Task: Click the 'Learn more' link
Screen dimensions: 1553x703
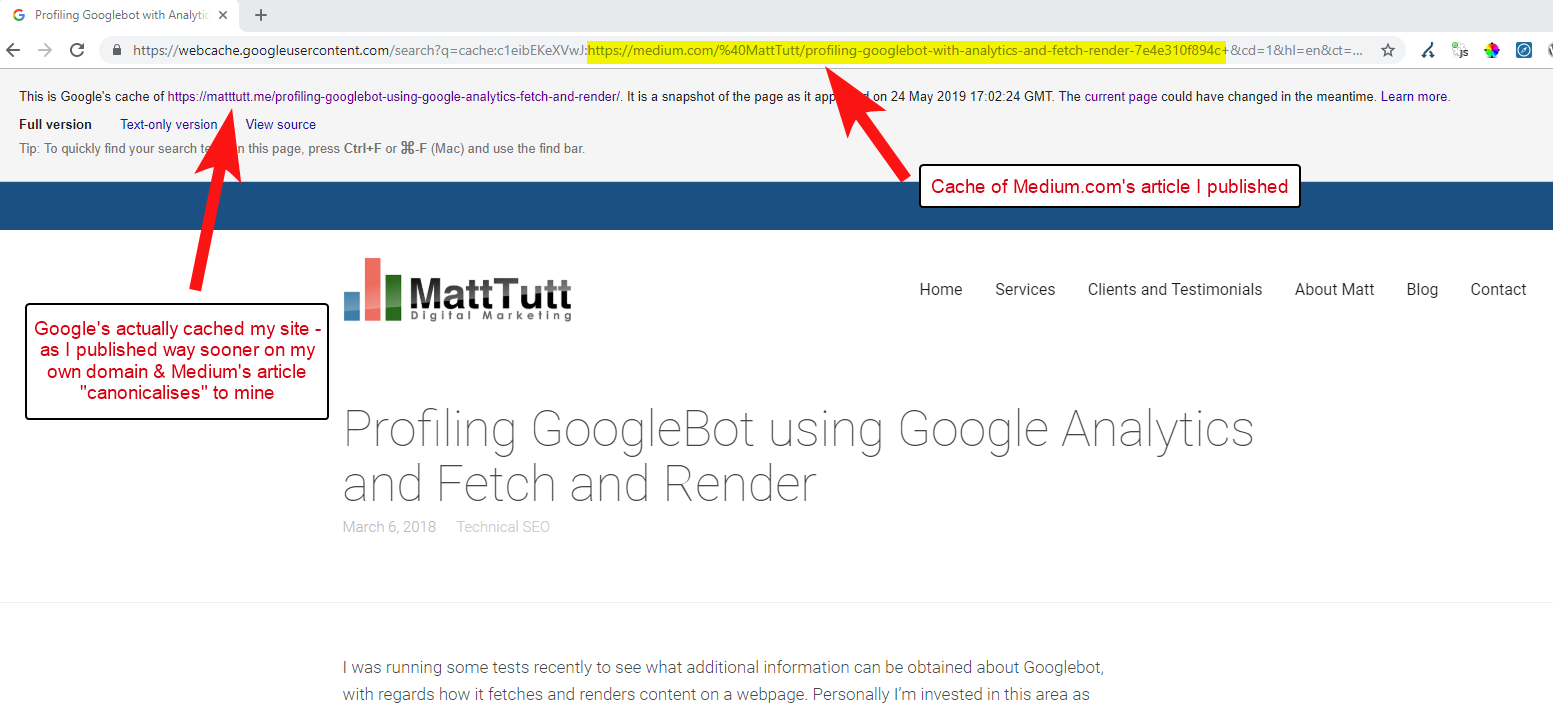Action: (x=1413, y=97)
